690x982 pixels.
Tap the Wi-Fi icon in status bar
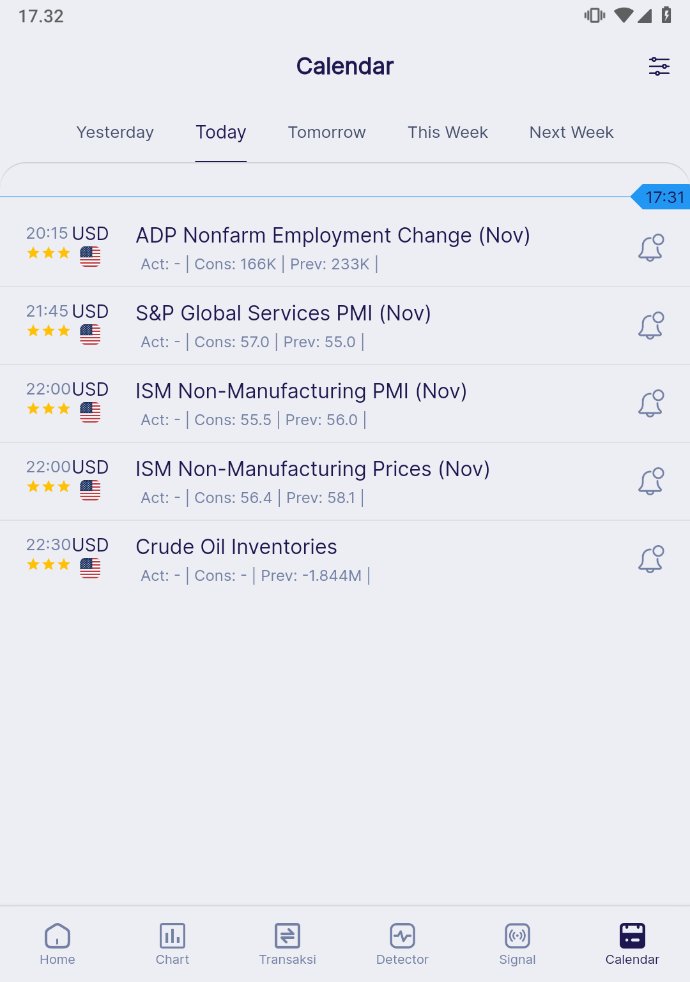pos(623,15)
